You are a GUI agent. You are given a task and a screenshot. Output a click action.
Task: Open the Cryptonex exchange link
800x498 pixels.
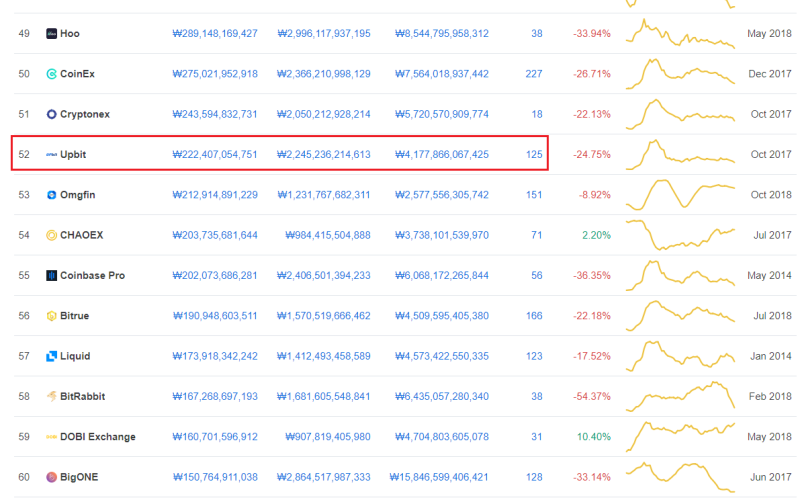click(x=85, y=114)
